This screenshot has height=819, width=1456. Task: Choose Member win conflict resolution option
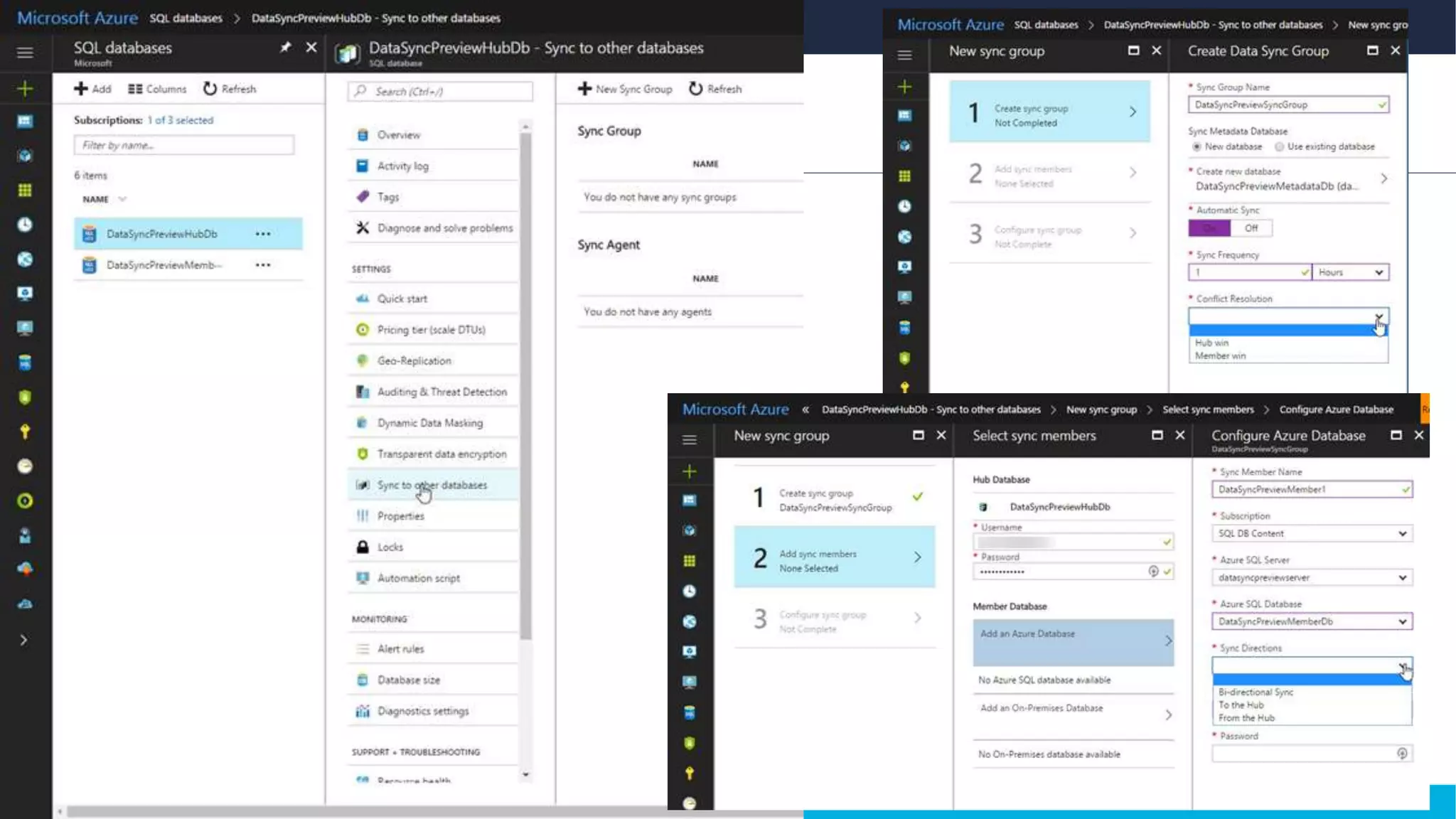[x=1288, y=355]
